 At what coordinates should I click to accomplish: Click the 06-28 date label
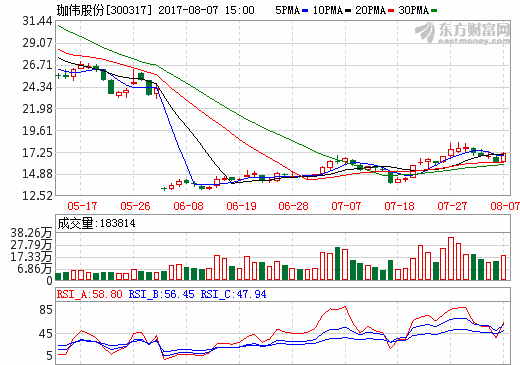pos(293,206)
